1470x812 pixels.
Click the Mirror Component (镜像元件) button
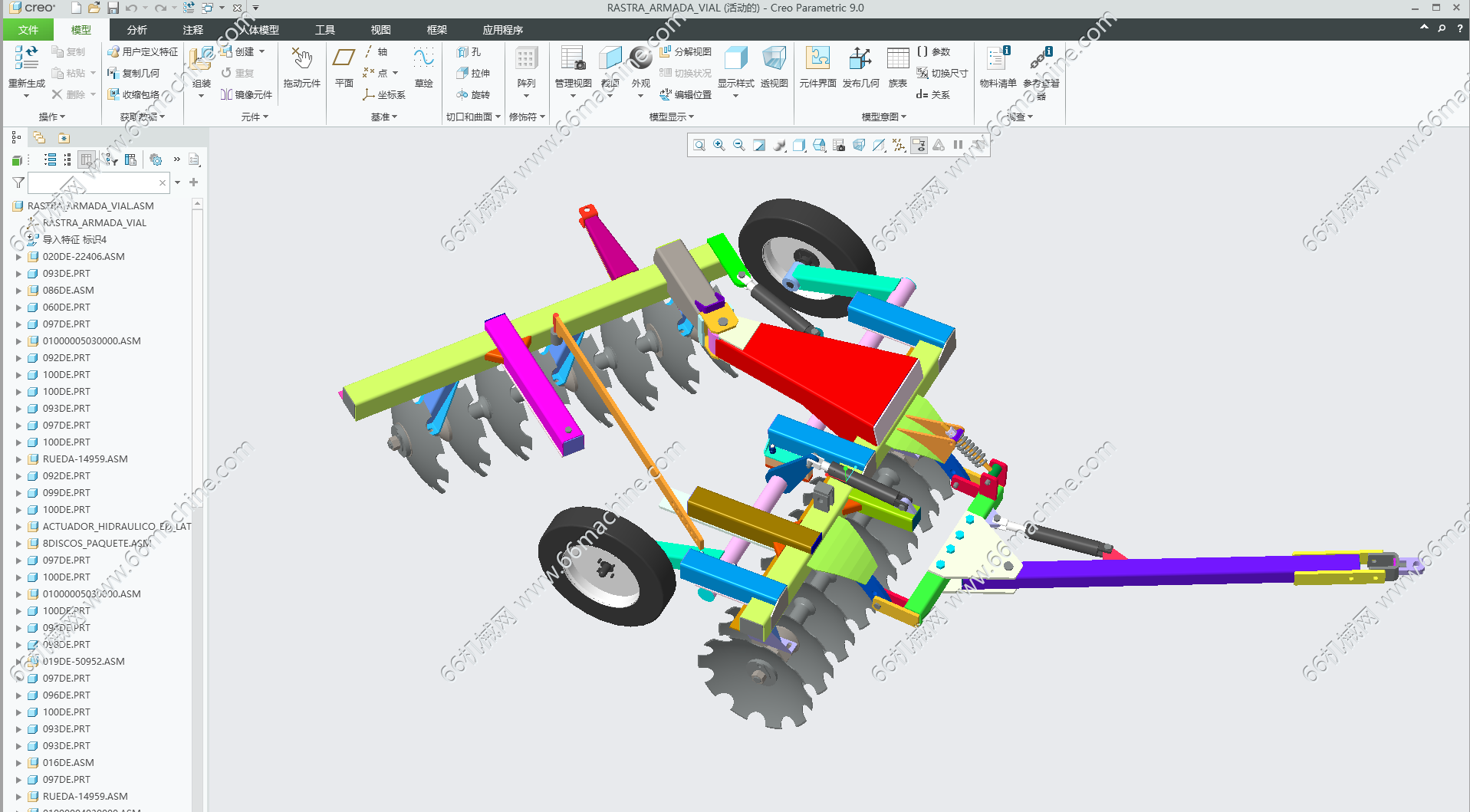tap(246, 94)
